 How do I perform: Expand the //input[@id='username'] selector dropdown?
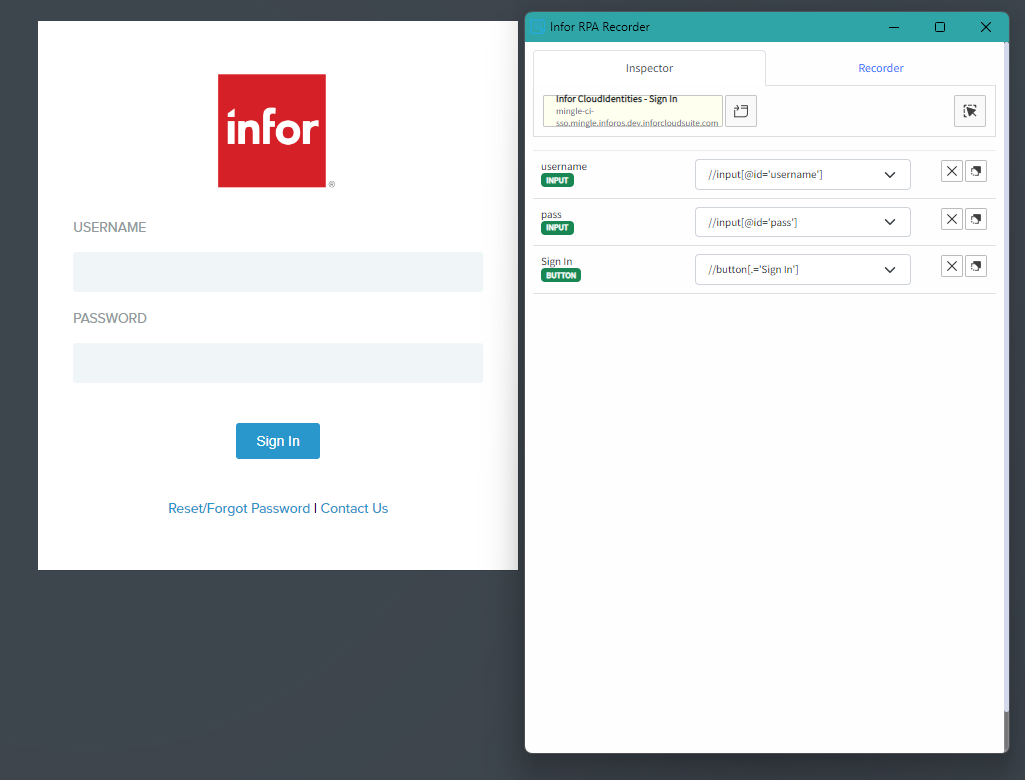[x=890, y=175]
